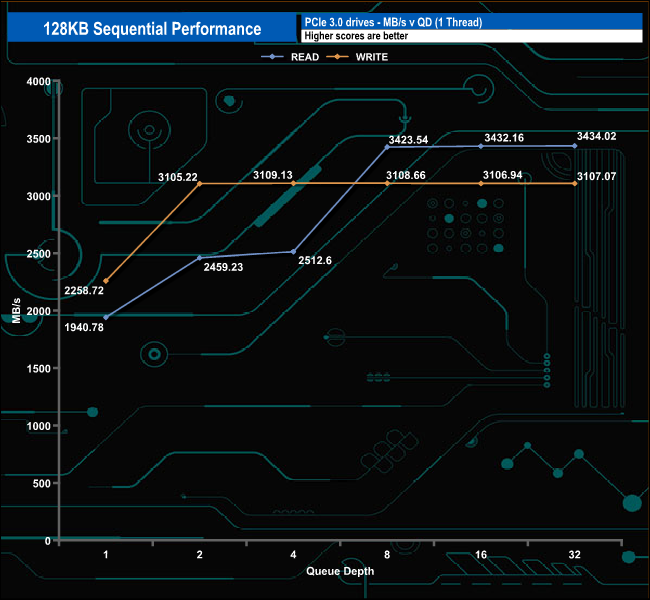
Task: Select the 3106.94 write data label
Action: pos(502,175)
